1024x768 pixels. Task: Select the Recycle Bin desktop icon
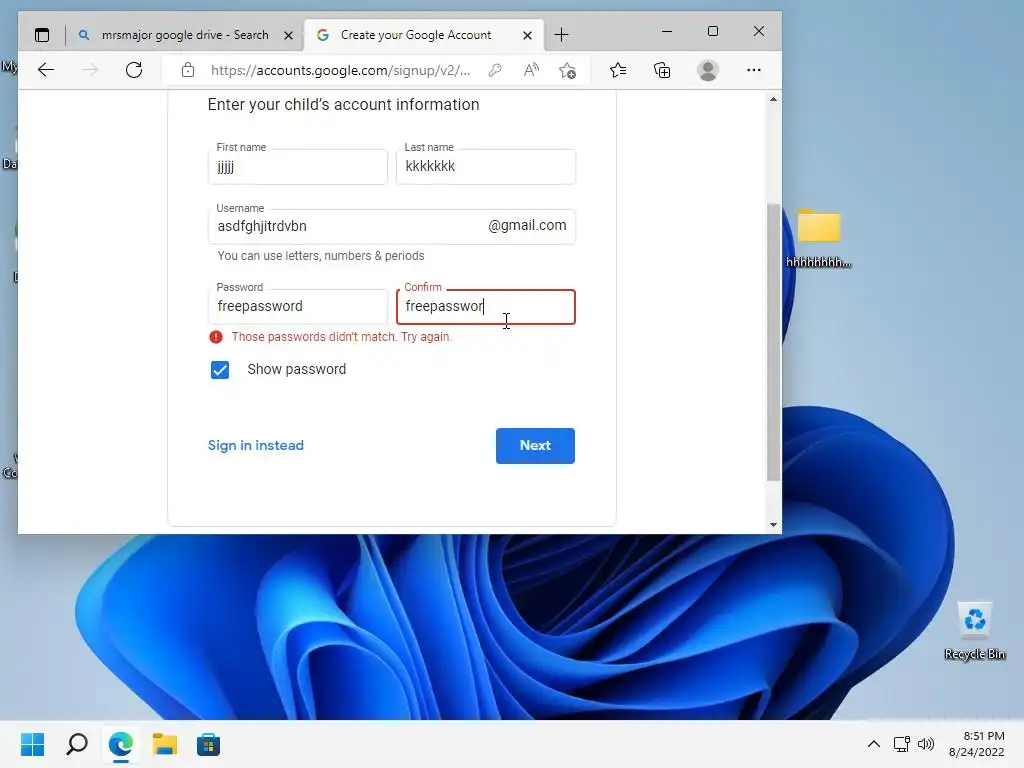click(975, 631)
